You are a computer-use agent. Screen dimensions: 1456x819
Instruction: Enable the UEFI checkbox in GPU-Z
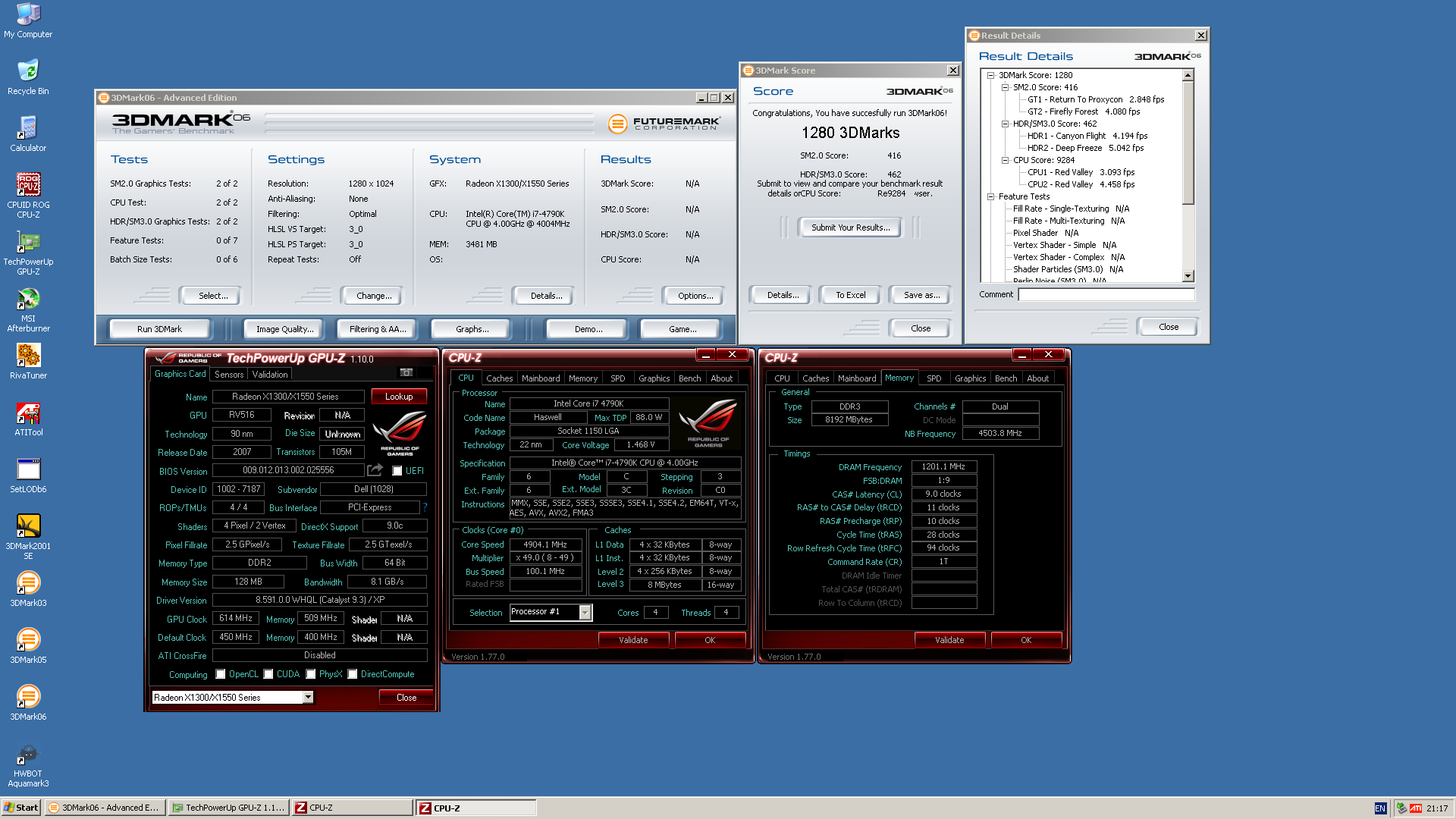click(397, 471)
